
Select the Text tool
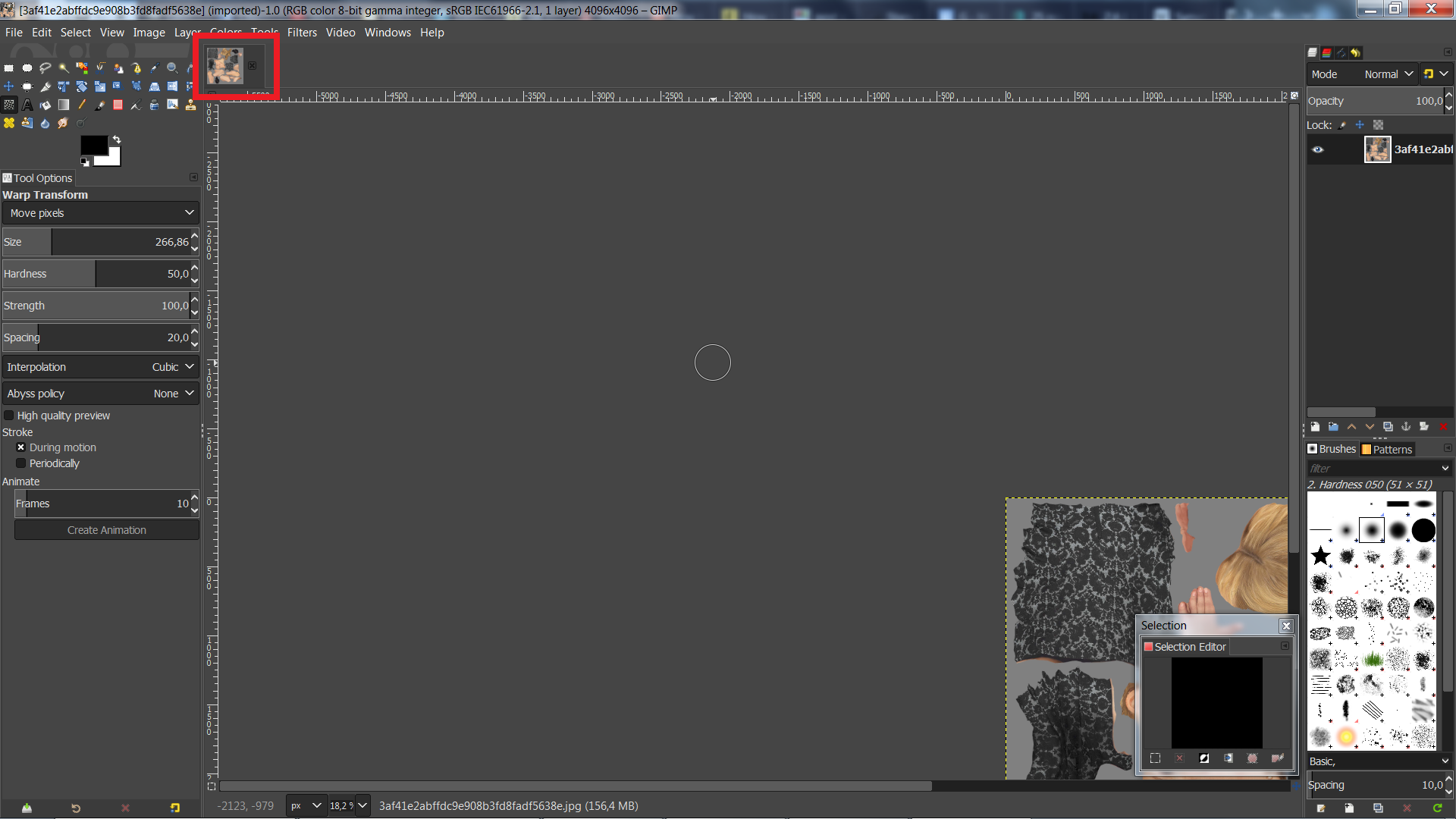pos(27,105)
